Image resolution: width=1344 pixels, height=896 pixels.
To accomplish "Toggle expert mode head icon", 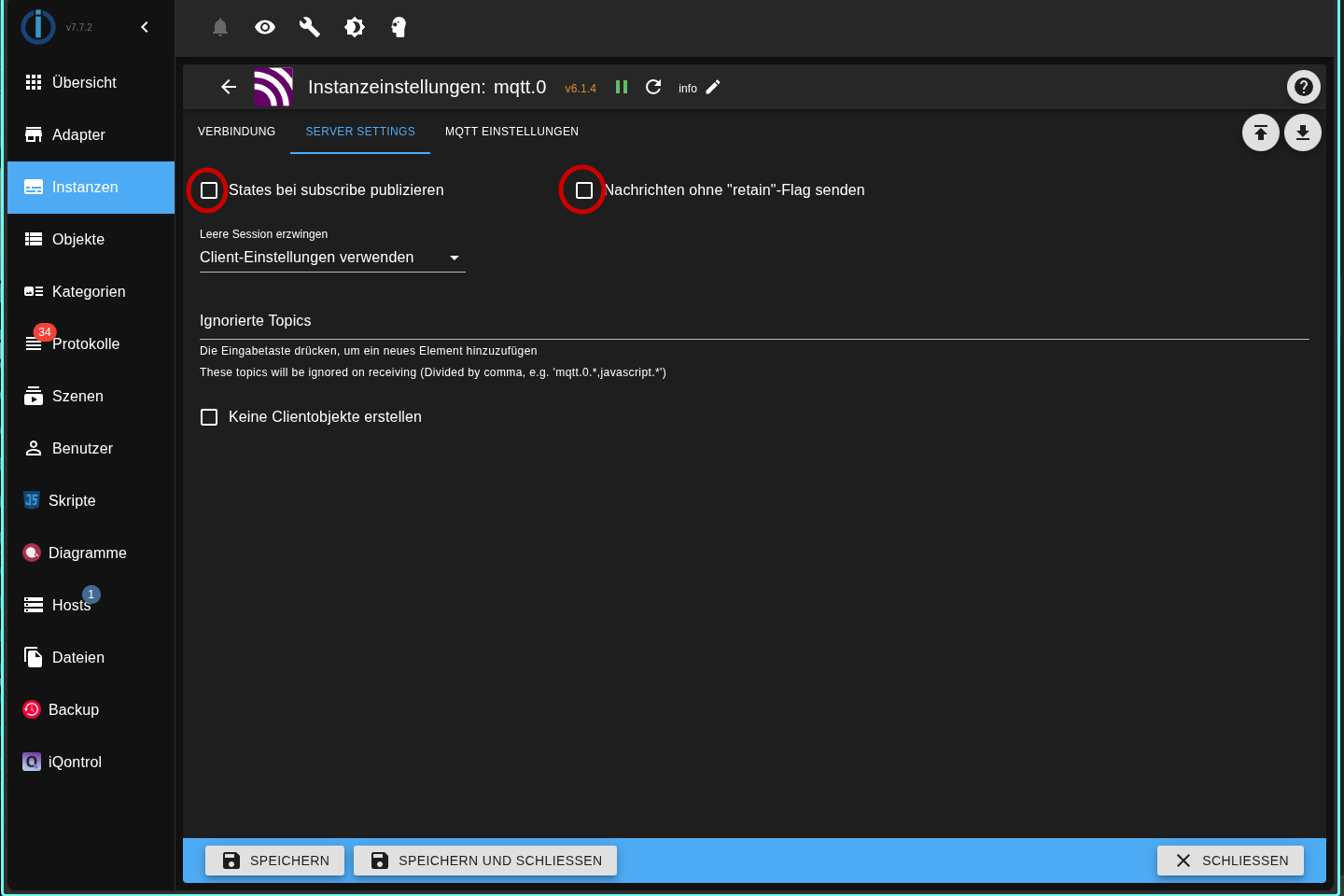I will point(399,27).
